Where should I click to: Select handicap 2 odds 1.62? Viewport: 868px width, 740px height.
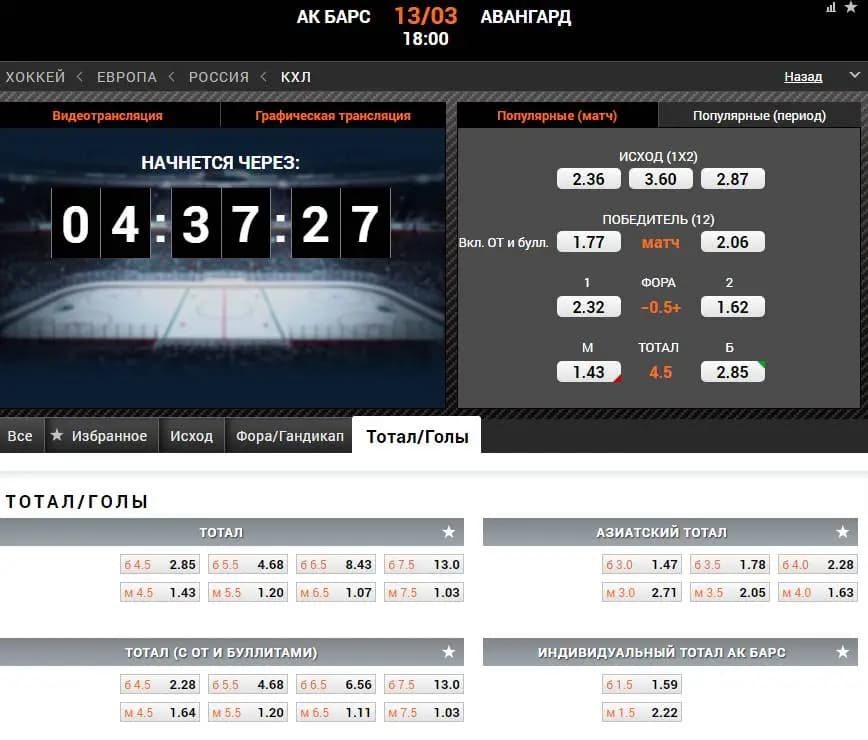click(732, 307)
